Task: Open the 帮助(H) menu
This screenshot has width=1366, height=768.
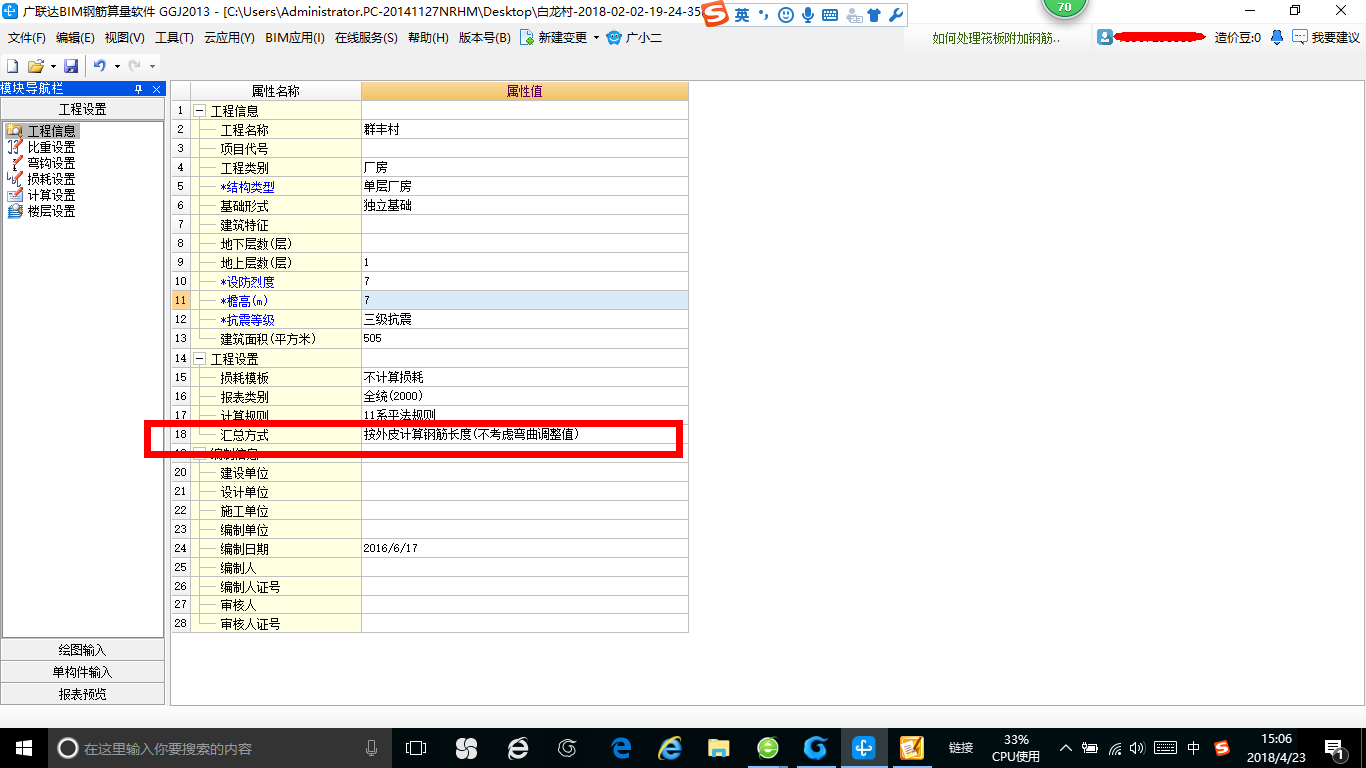Action: 428,38
